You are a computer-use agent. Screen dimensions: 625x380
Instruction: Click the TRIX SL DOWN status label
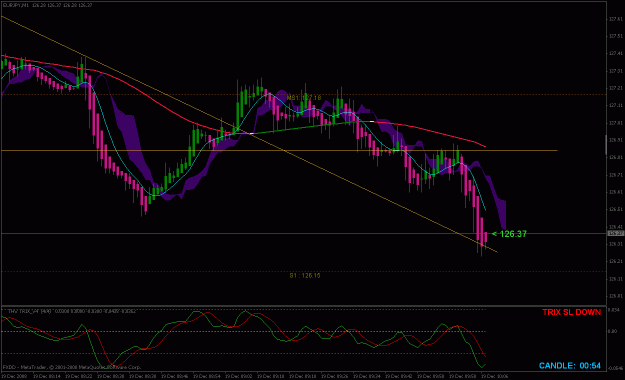pos(571,313)
